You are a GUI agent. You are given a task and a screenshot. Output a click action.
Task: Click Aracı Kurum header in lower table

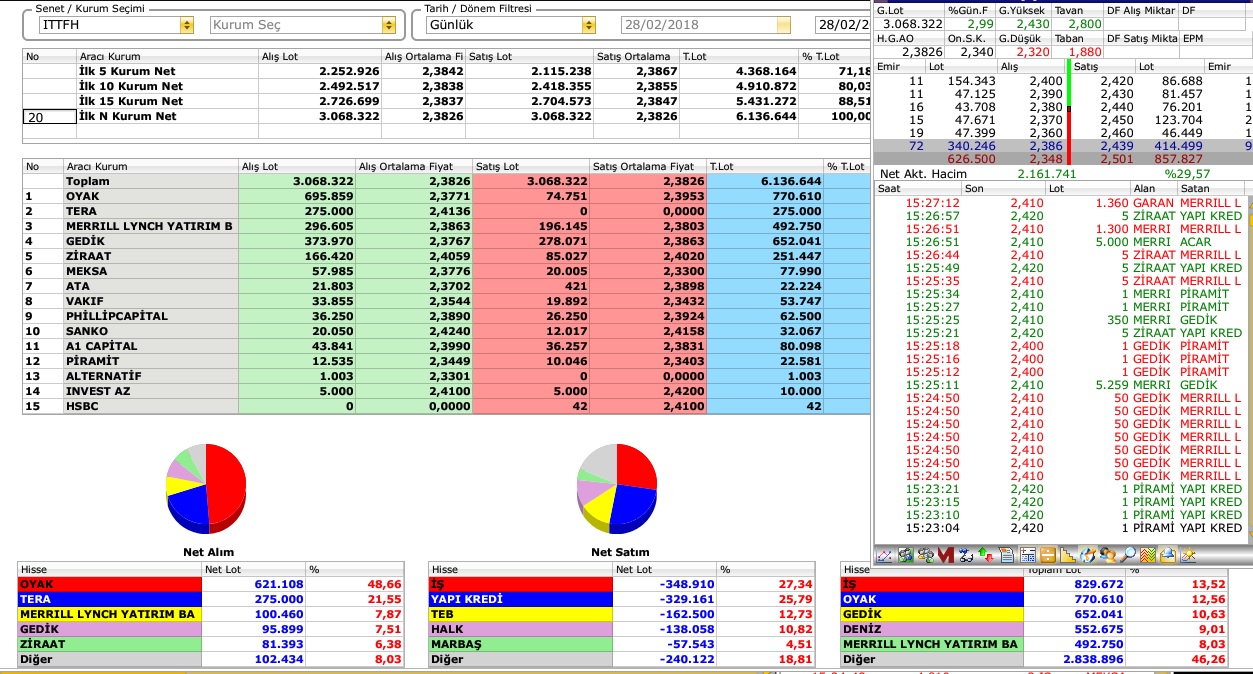coord(150,166)
